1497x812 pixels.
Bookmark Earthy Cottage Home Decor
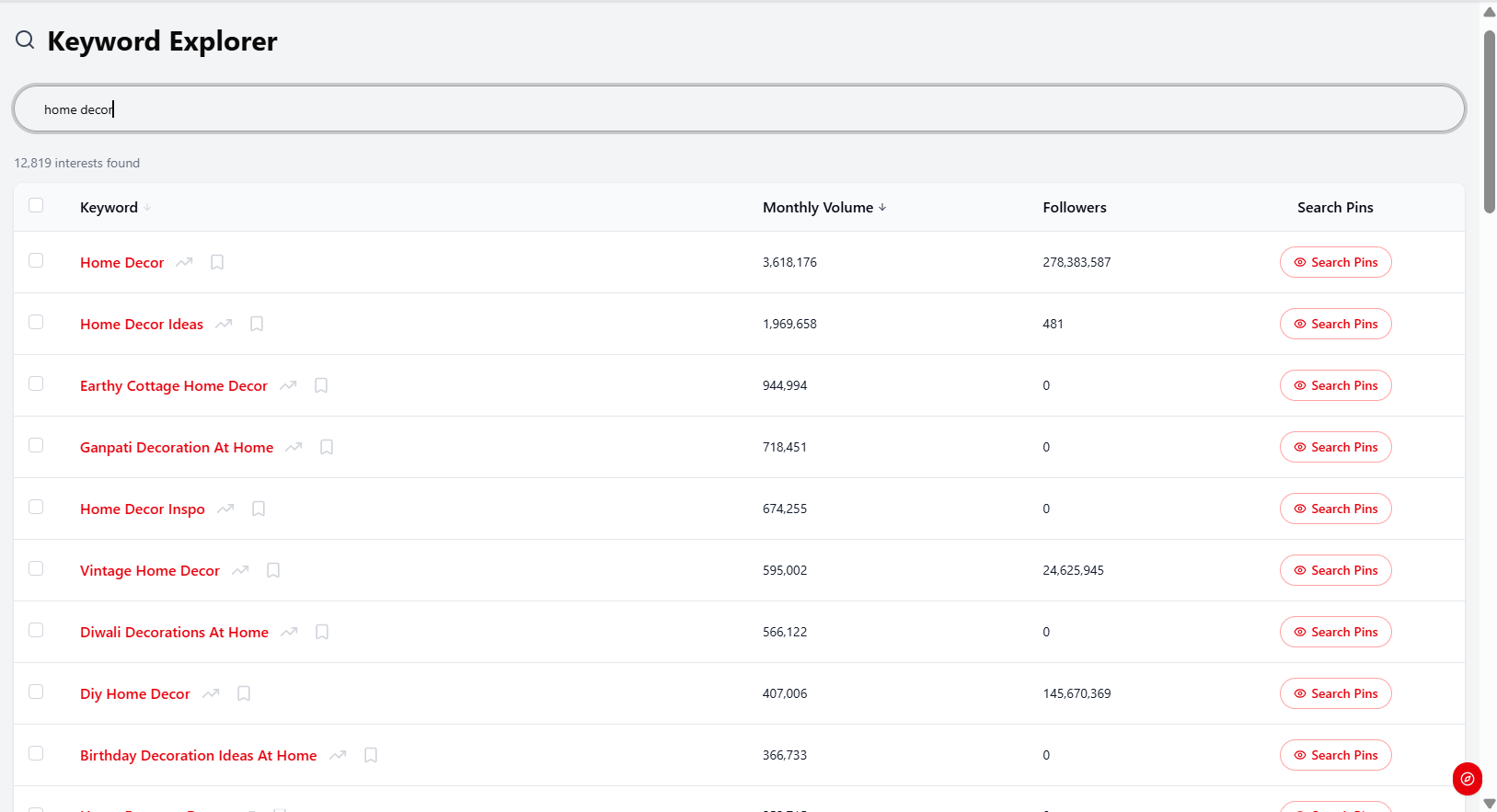click(x=321, y=385)
